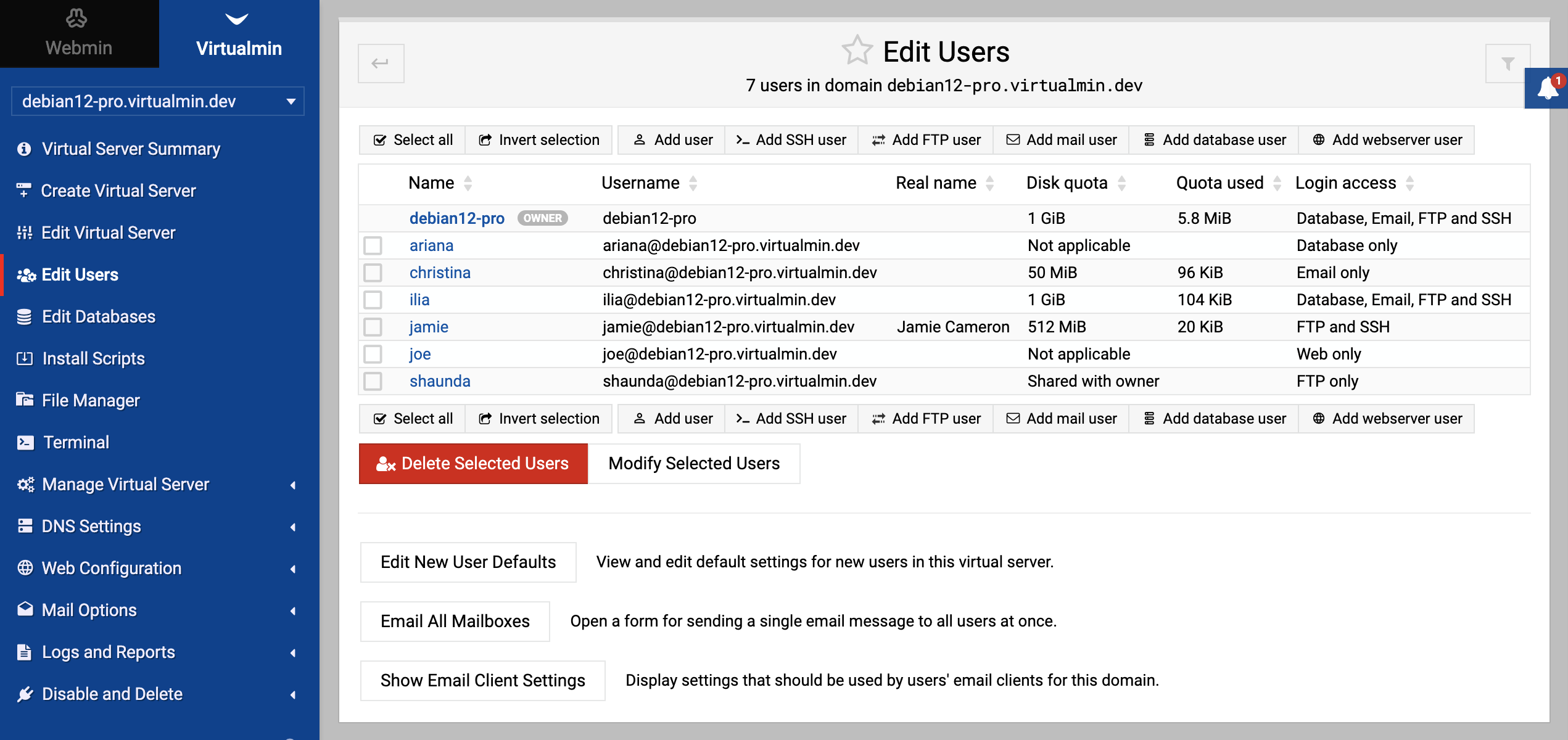Click bottom Add FTP user button

[926, 419]
